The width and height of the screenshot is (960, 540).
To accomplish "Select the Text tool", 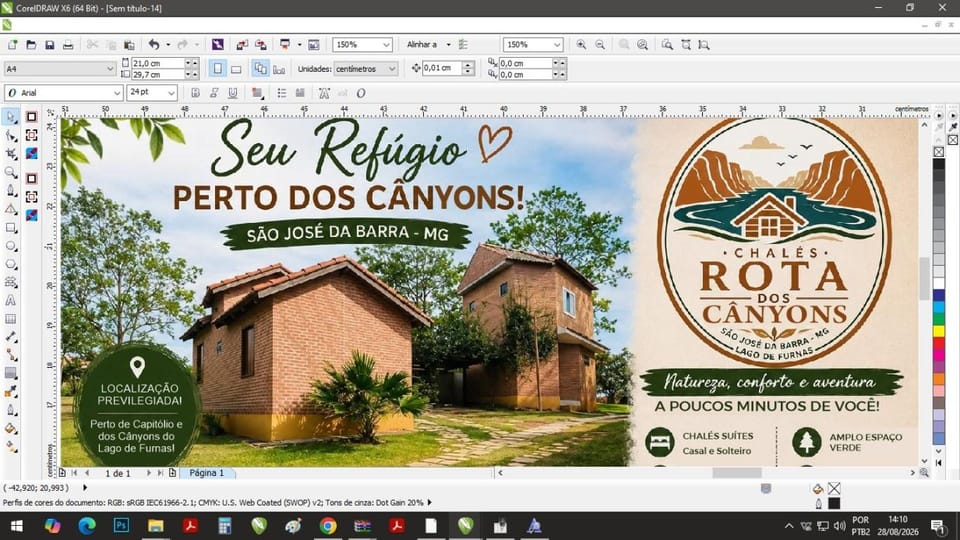I will click(x=11, y=301).
